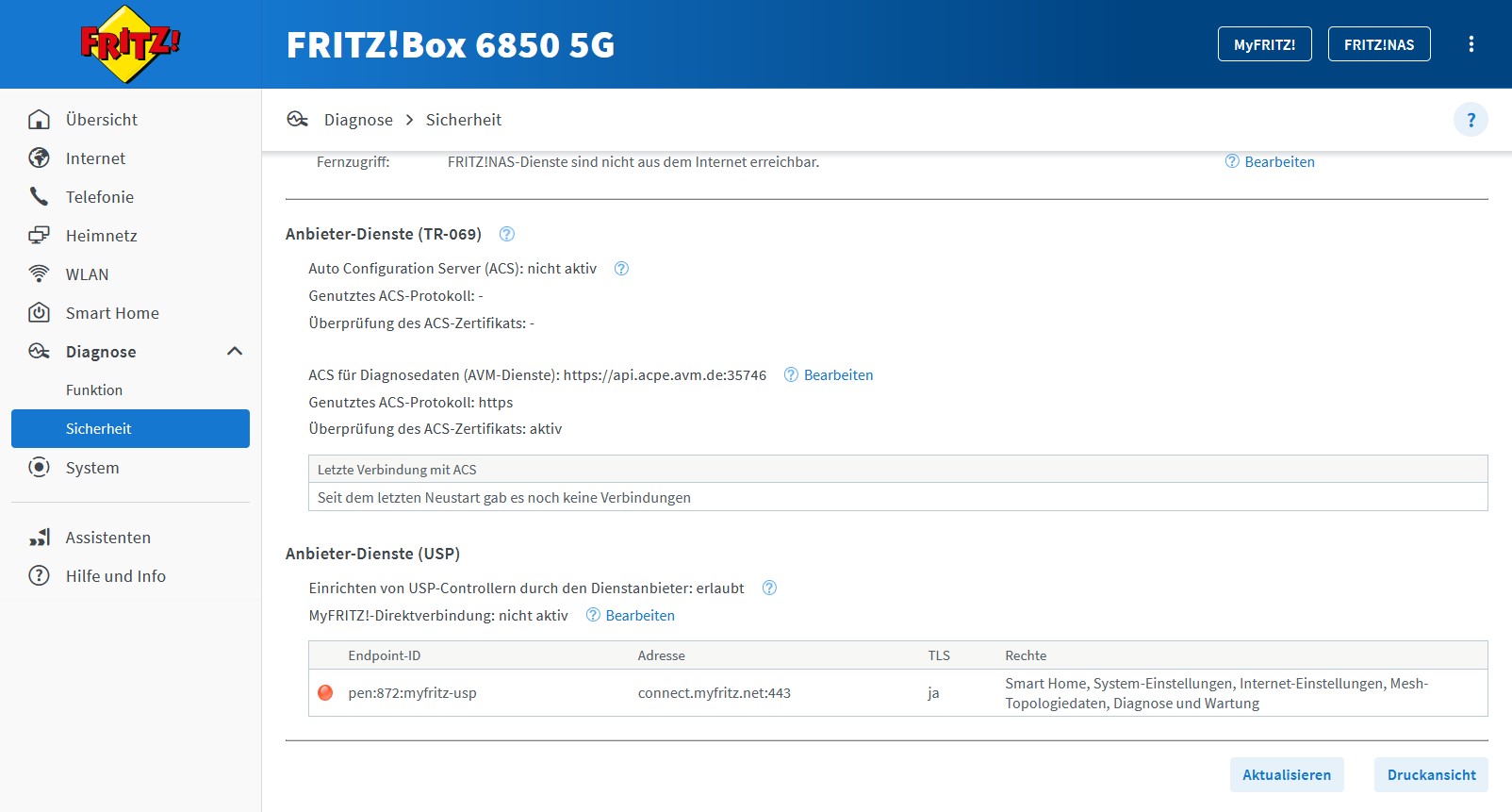Screen dimensions: 1512x812
Task: Click help icon beside MyFRITZ!-Direktverbindung Bearbeiten
Action: (593, 616)
